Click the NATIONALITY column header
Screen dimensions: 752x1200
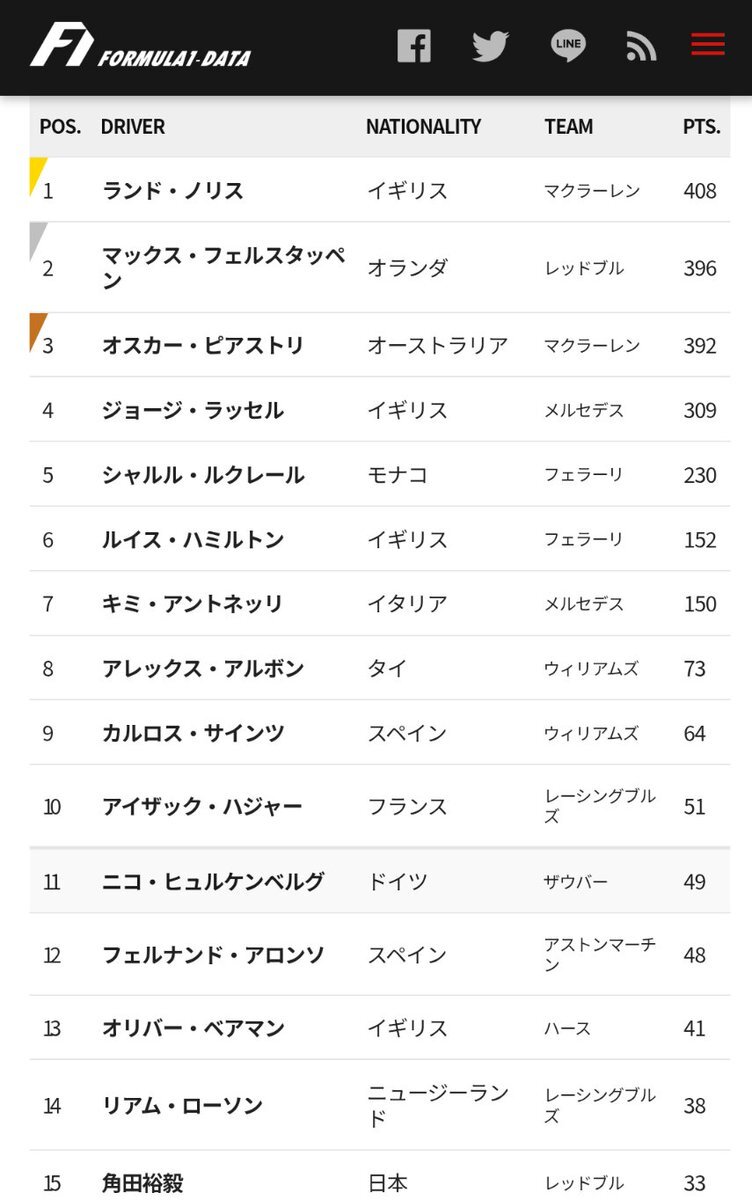(x=423, y=127)
